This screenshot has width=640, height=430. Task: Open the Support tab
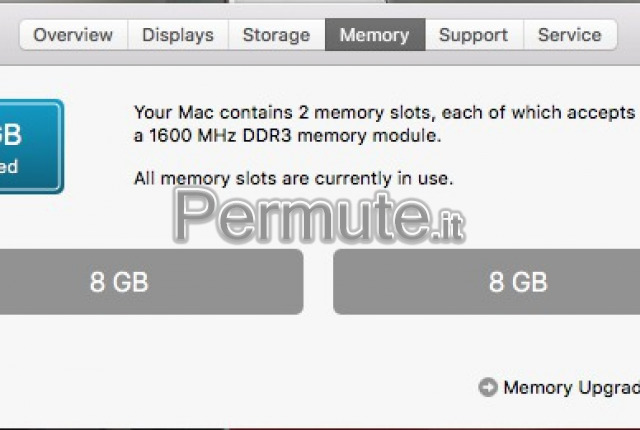(474, 35)
